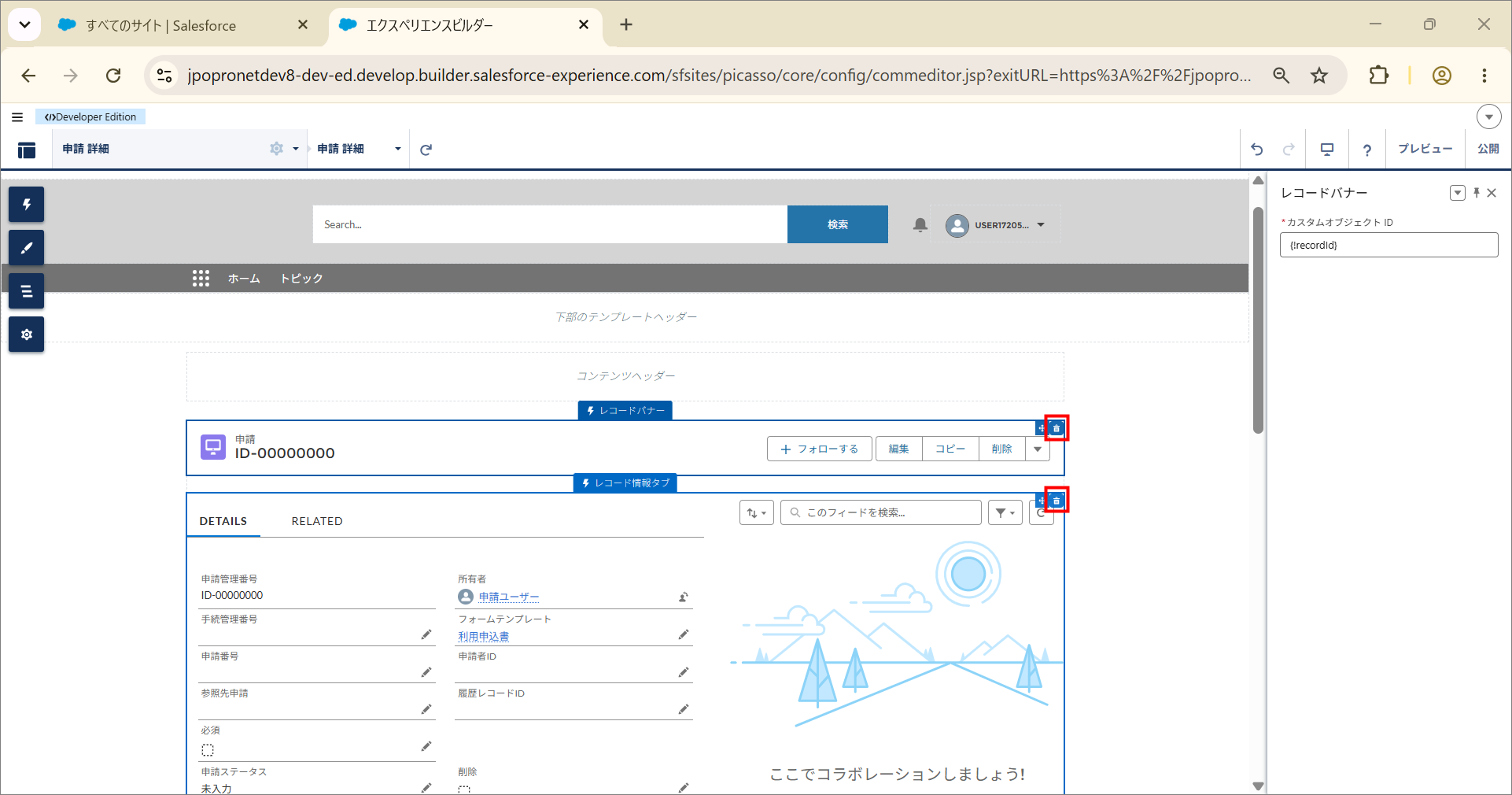
Task: Pin the レコードバナー property panel
Action: (1477, 193)
